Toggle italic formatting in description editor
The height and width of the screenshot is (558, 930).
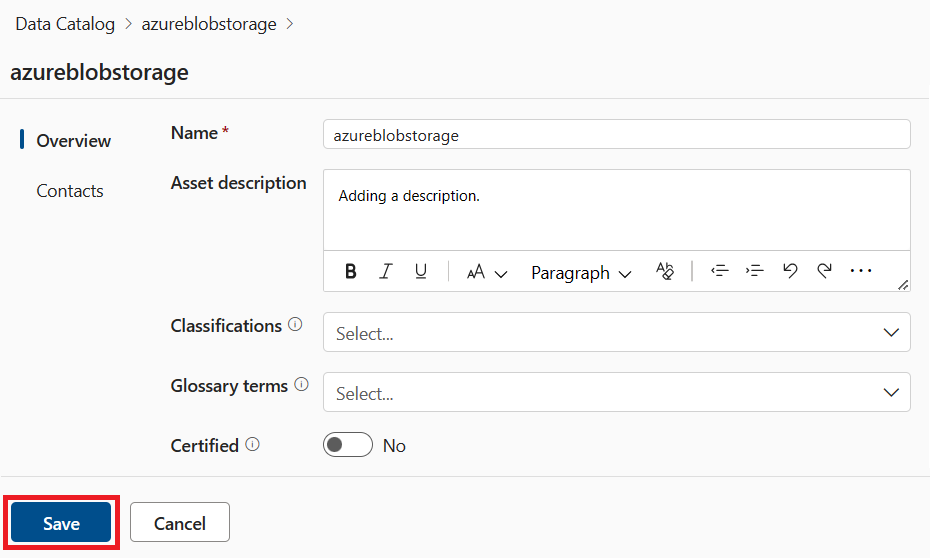pyautogui.click(x=386, y=272)
